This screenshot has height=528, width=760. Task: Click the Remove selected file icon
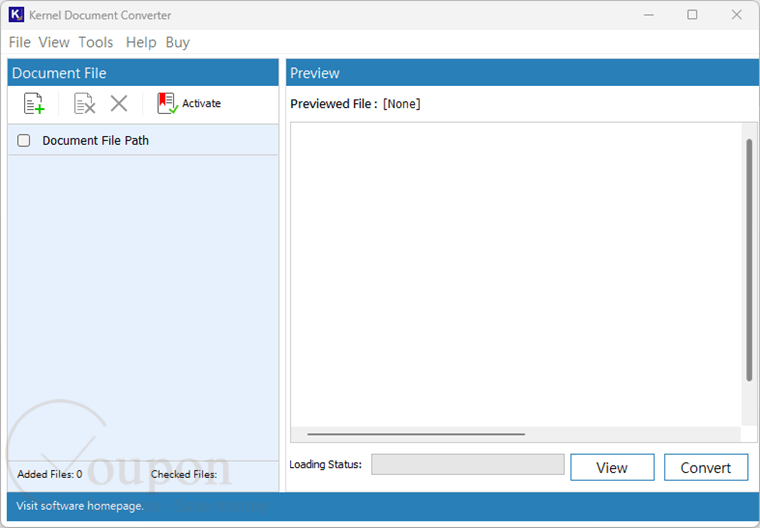pyautogui.click(x=84, y=103)
